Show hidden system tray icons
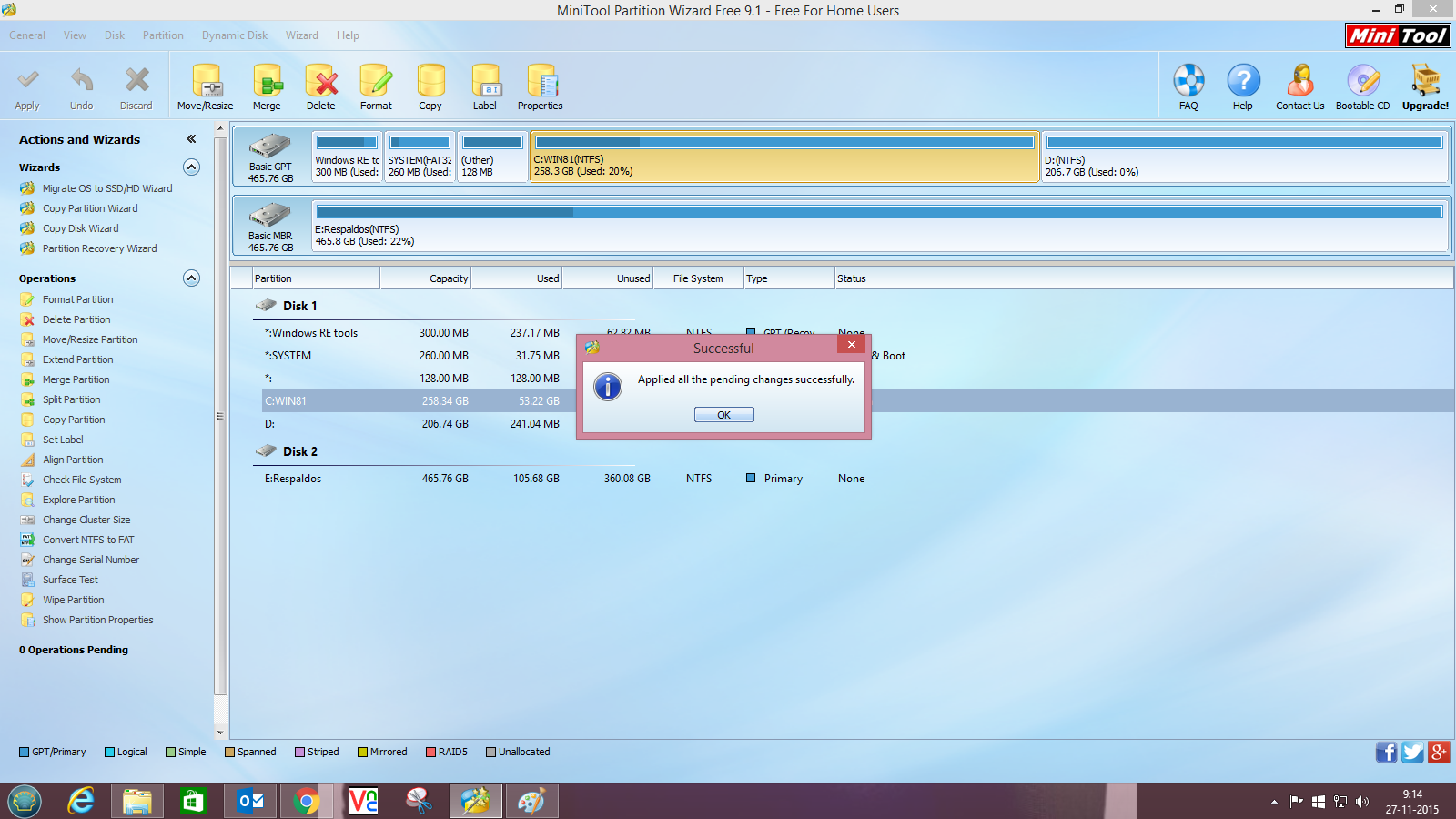 coord(1274,802)
